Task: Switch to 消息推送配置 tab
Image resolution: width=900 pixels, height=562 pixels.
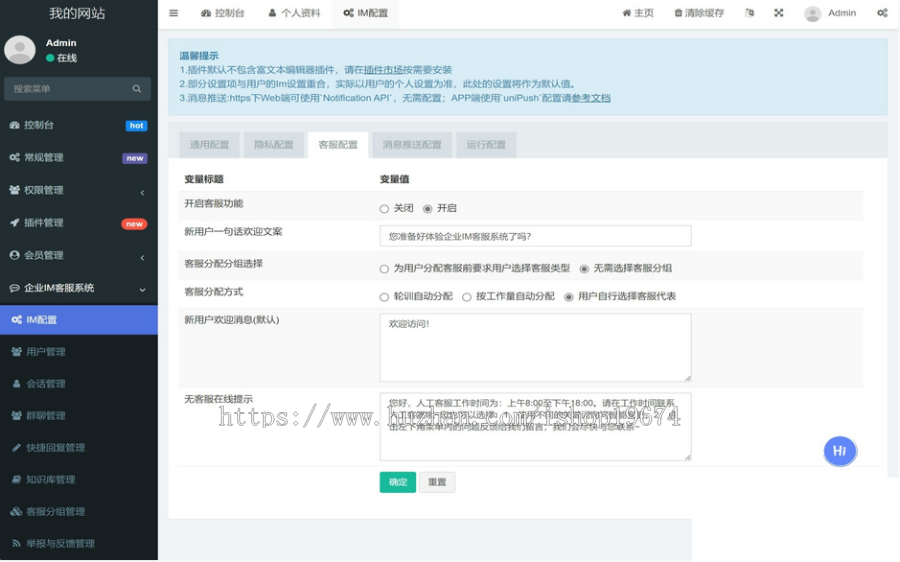Action: tap(412, 145)
